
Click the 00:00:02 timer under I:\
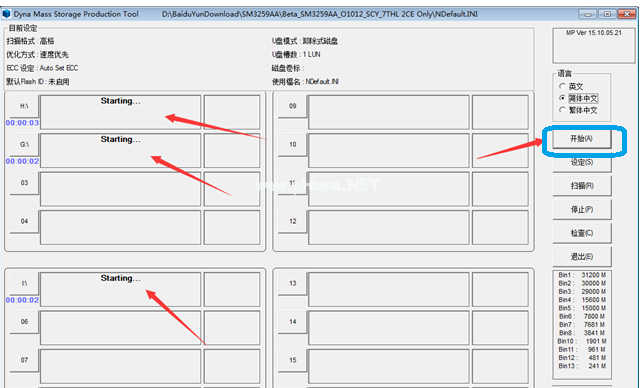(x=22, y=300)
